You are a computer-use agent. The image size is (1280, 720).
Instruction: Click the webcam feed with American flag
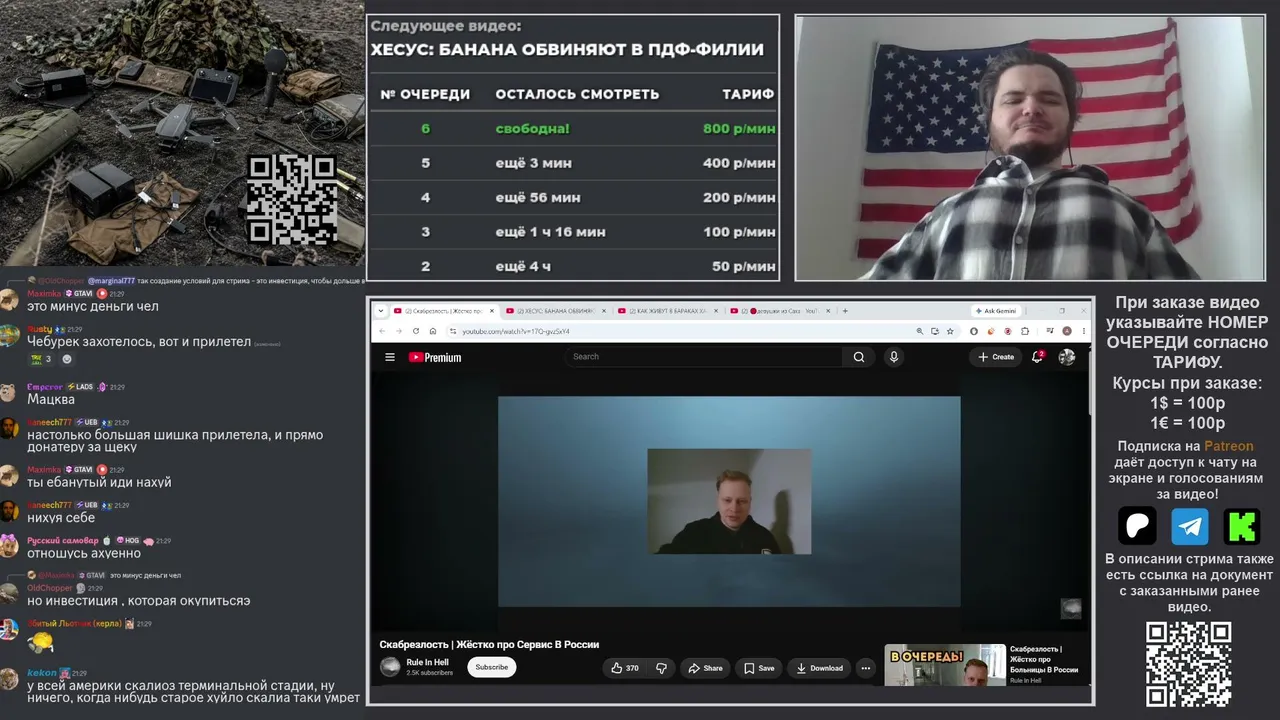tap(1029, 147)
